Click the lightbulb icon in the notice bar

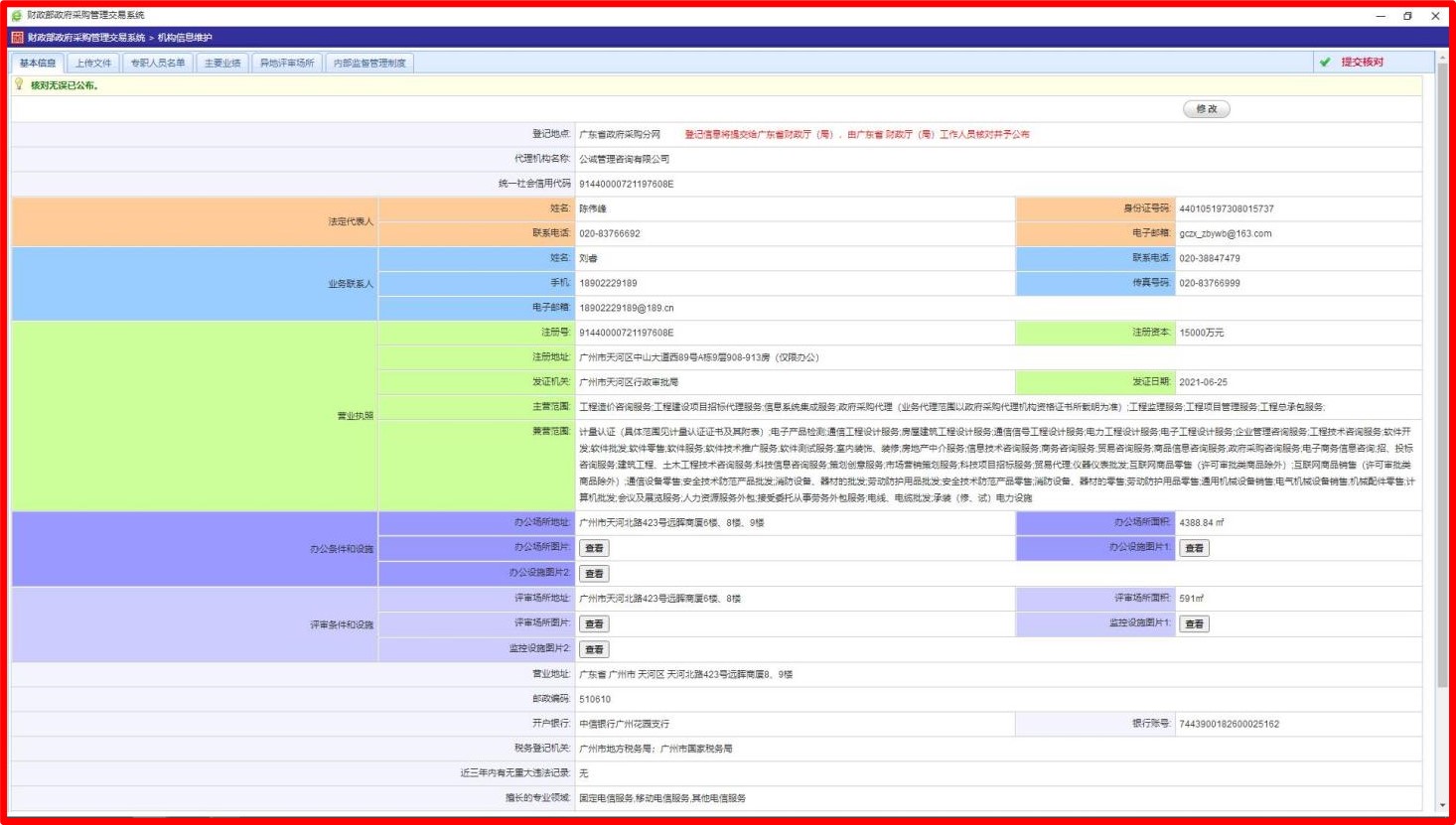click(19, 85)
